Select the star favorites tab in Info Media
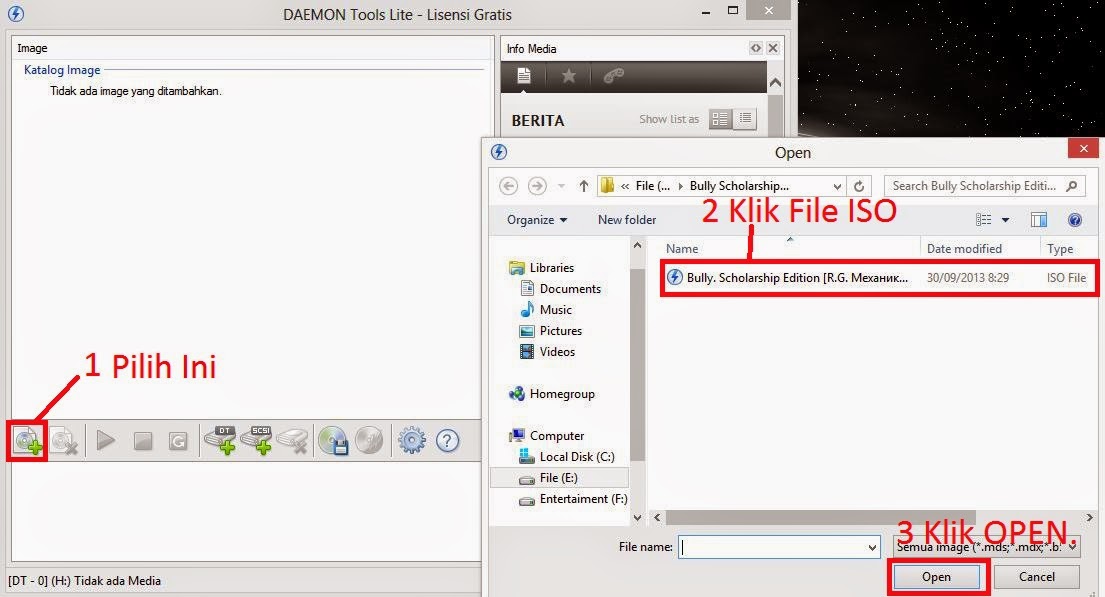1105x597 pixels. pyautogui.click(x=568, y=75)
